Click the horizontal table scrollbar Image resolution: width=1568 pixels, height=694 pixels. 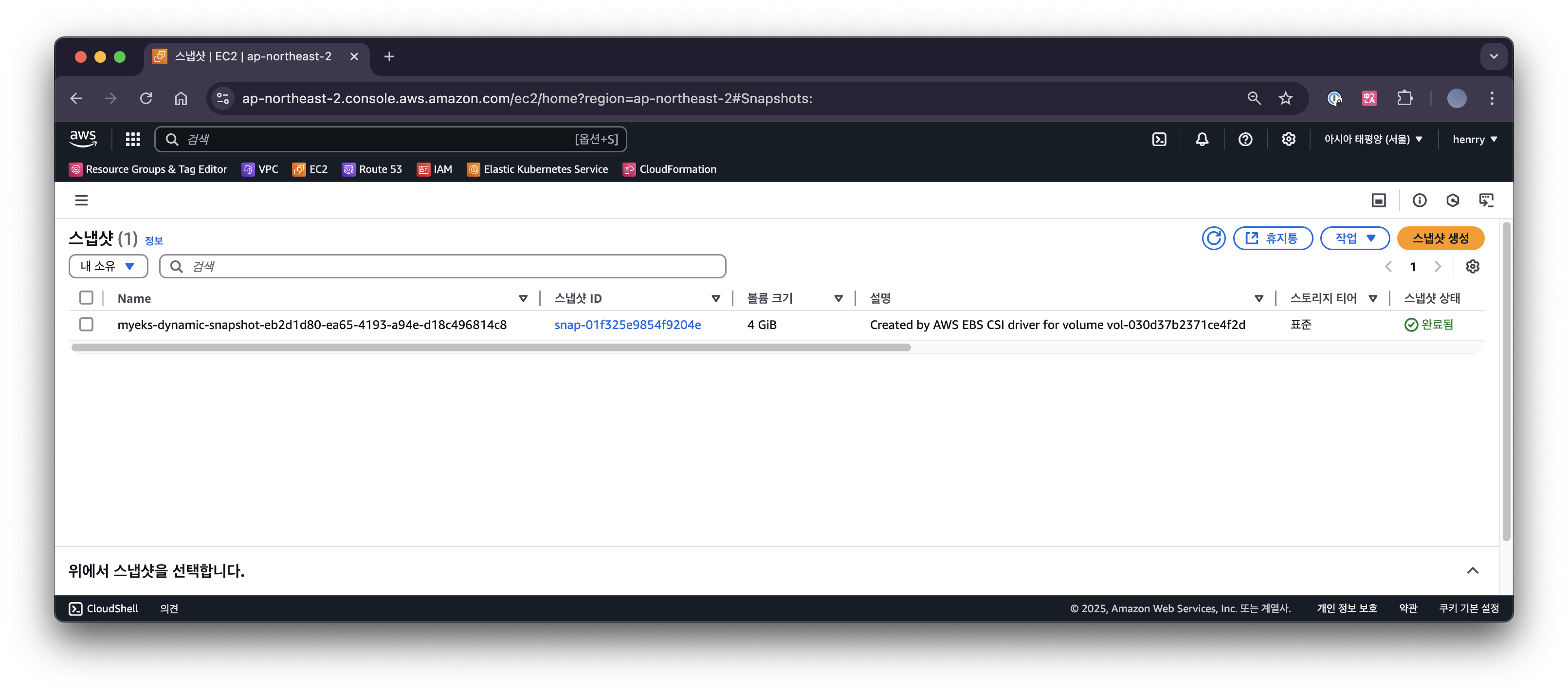pos(491,347)
